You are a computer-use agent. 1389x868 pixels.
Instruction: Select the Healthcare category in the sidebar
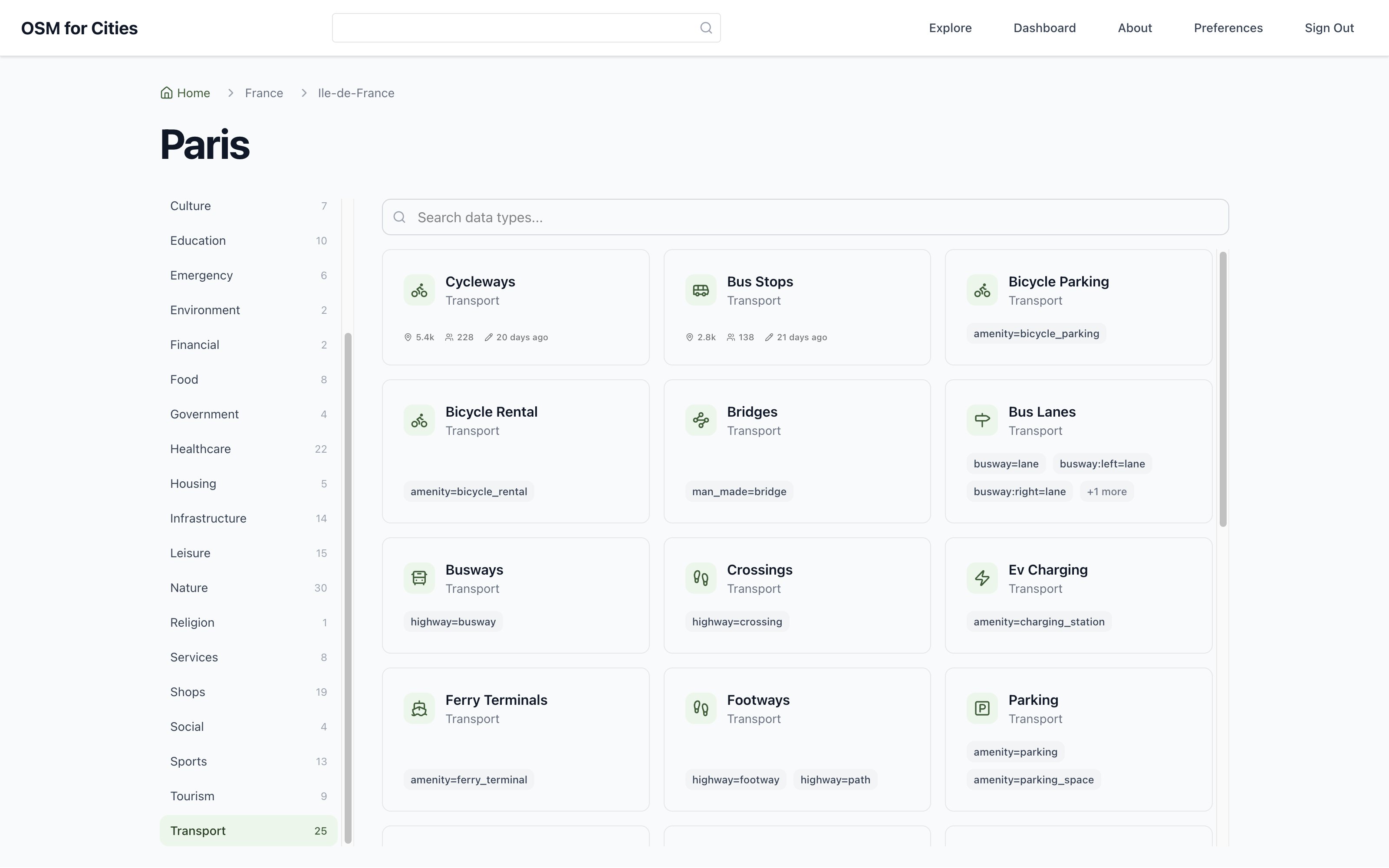pyautogui.click(x=249, y=449)
